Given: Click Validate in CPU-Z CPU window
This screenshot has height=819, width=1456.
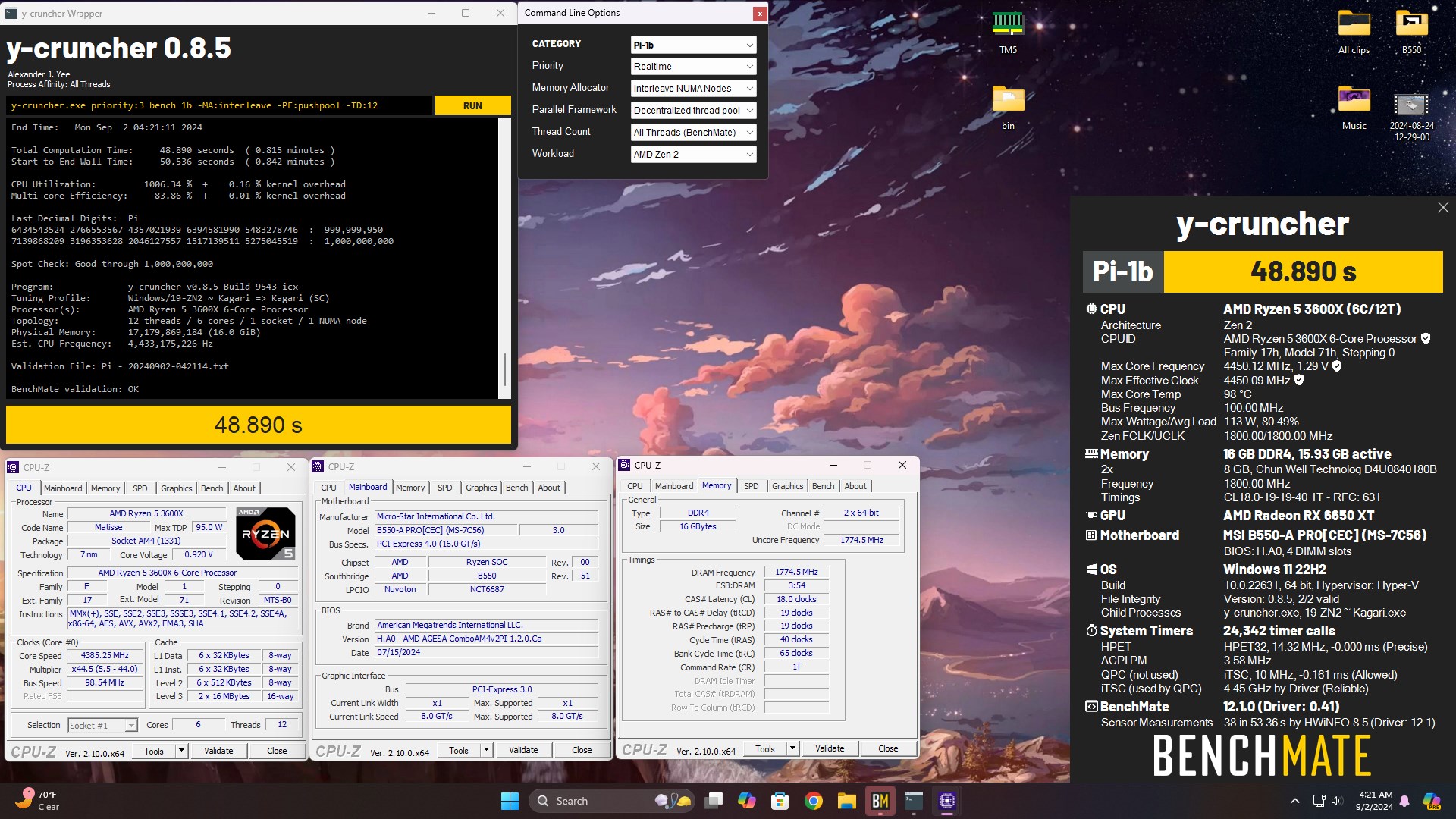Looking at the screenshot, I should point(218,751).
